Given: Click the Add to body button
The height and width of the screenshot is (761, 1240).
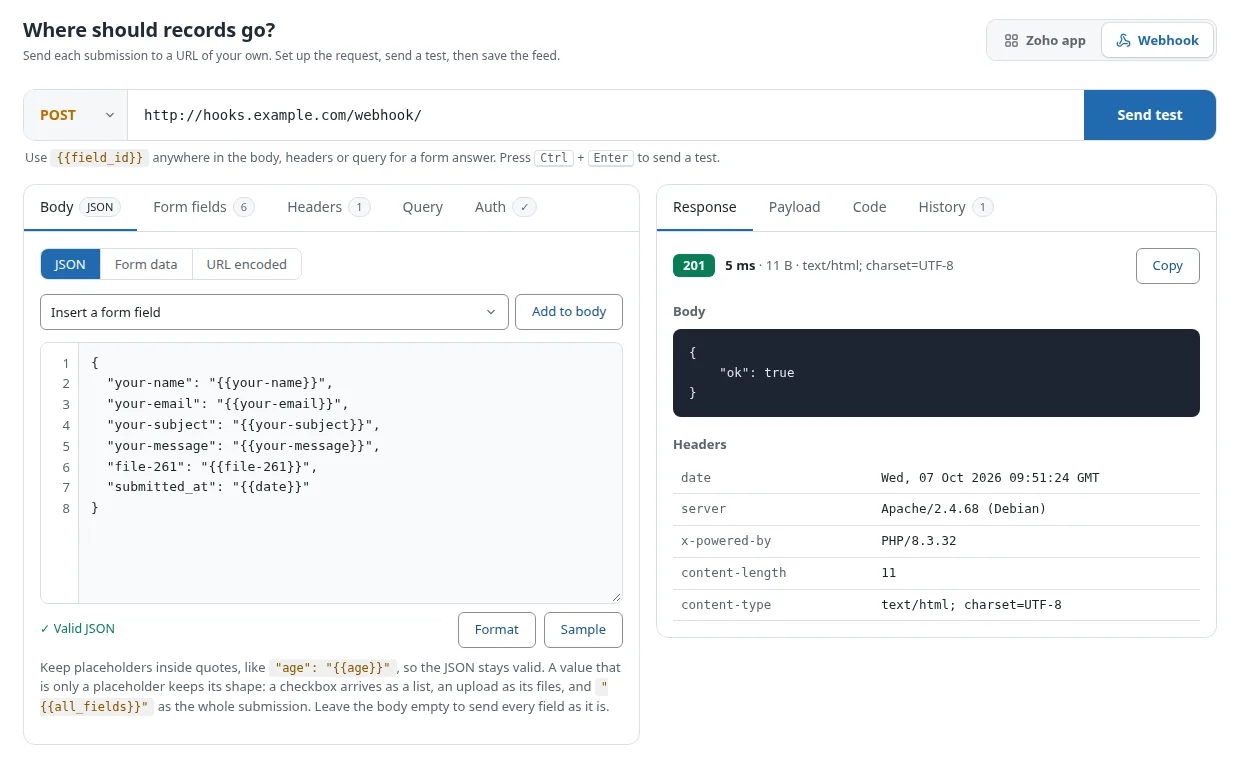Looking at the screenshot, I should coord(569,312).
